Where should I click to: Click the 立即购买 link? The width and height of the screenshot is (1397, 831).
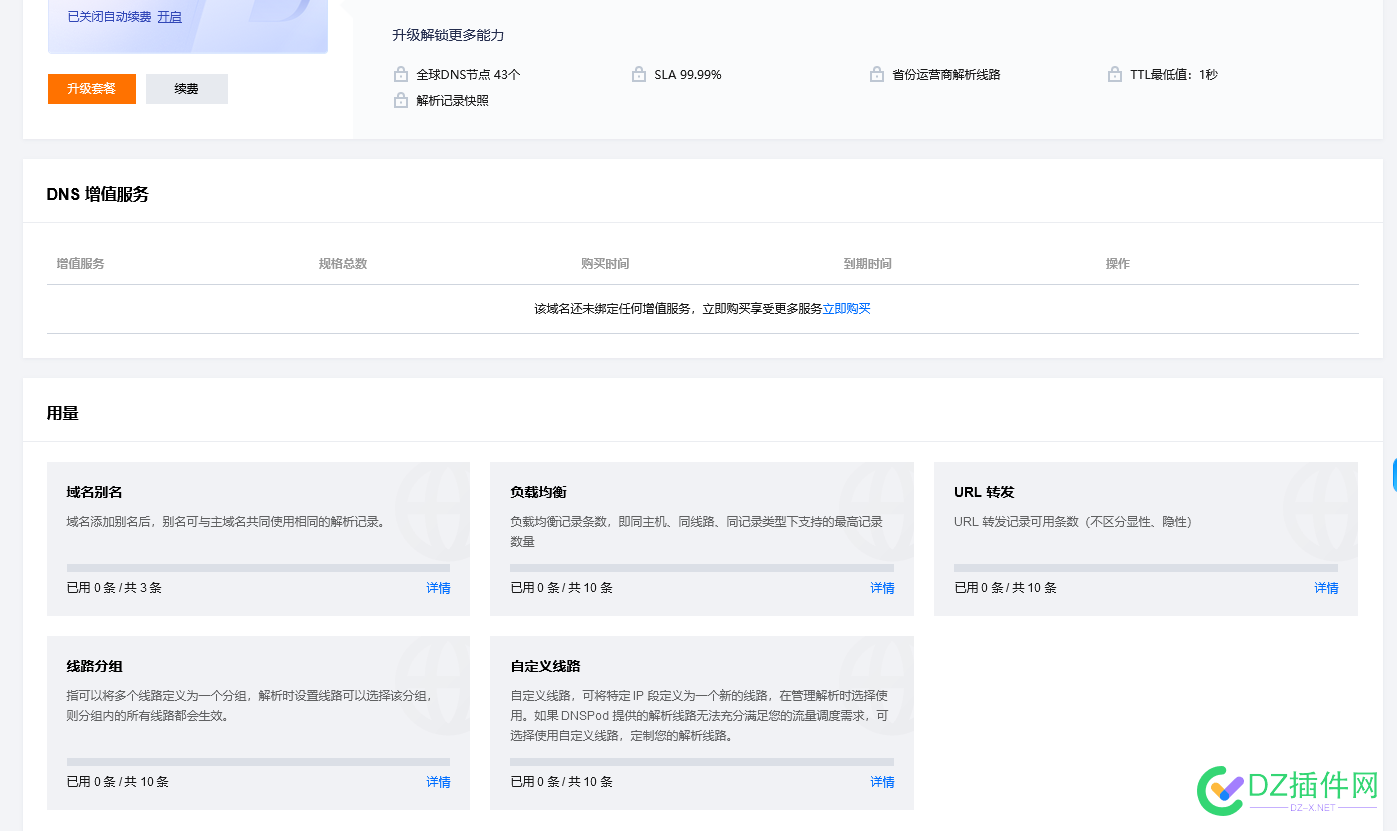click(846, 309)
